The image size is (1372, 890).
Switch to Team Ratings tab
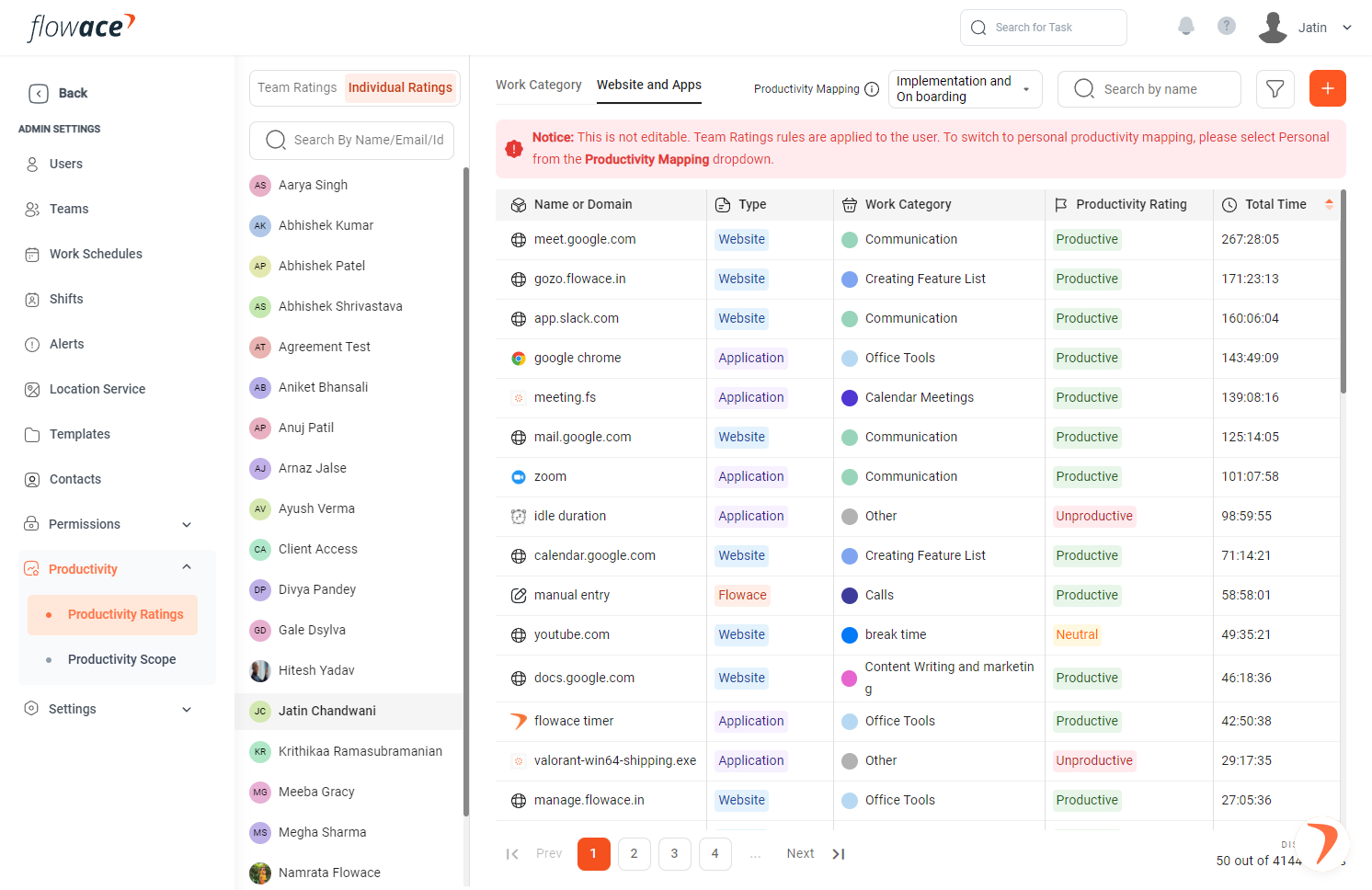pos(297,88)
